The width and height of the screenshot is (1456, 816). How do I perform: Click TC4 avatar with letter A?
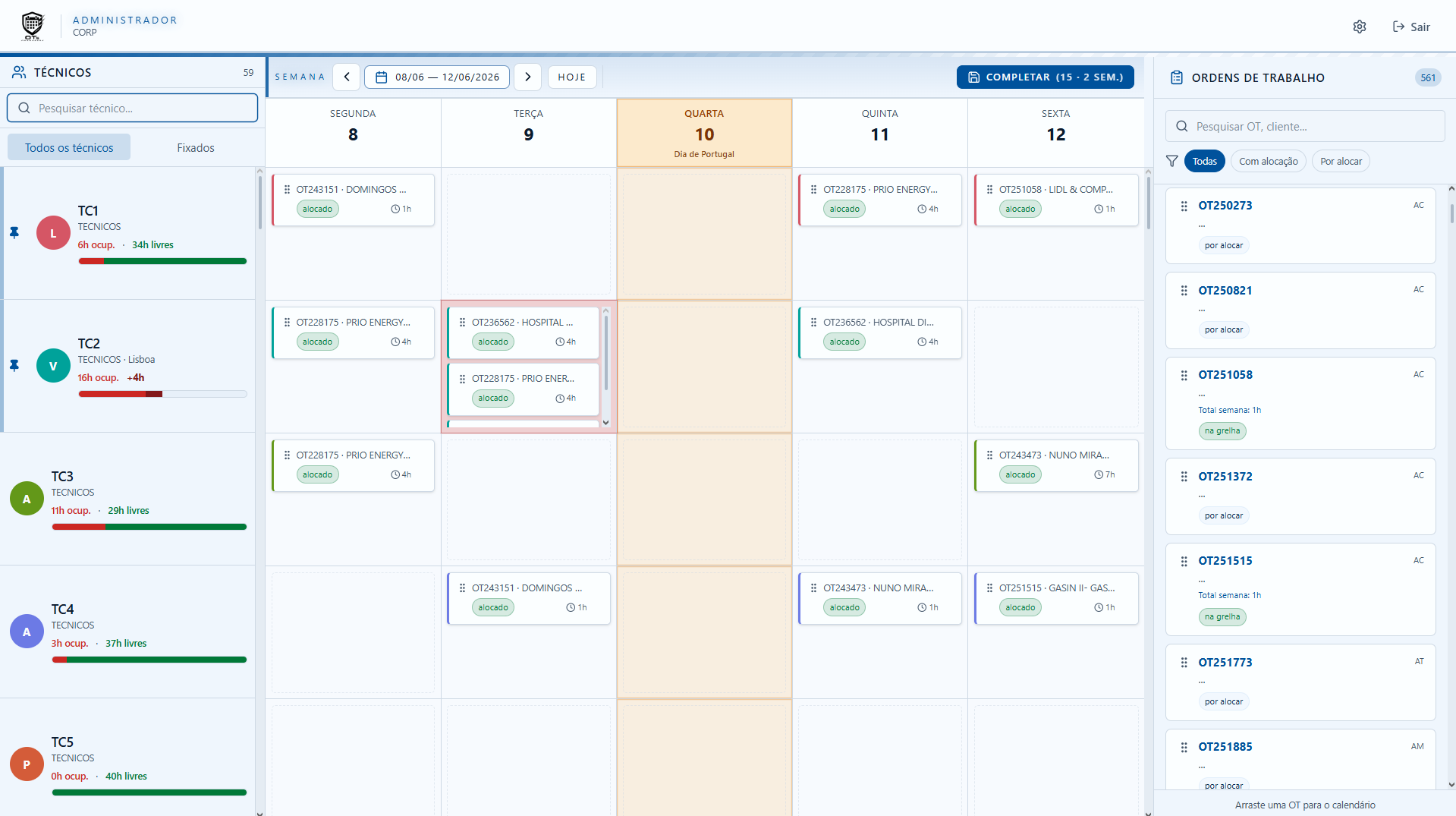(27, 632)
